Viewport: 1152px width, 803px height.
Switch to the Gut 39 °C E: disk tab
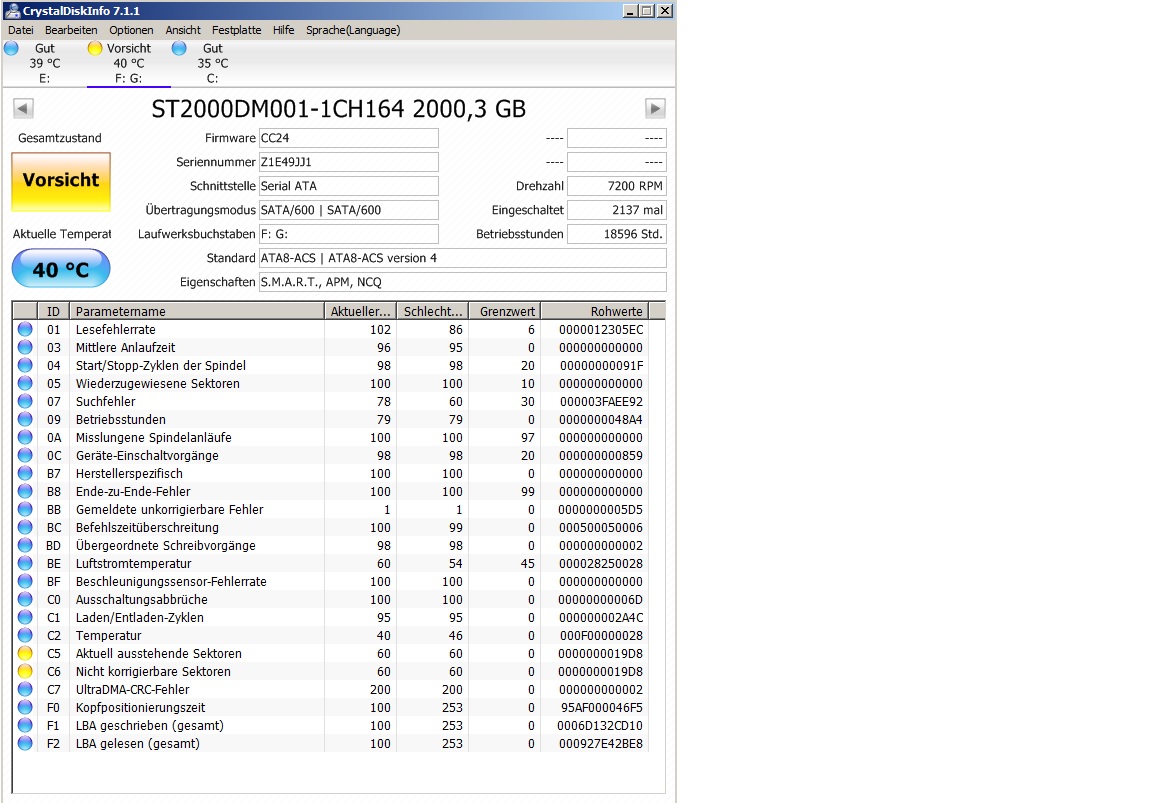pyautogui.click(x=44, y=63)
